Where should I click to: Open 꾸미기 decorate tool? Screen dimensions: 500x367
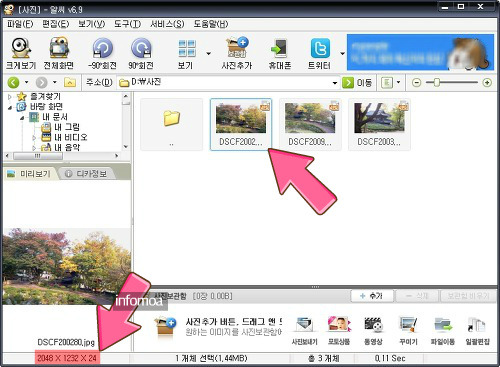coord(408,331)
